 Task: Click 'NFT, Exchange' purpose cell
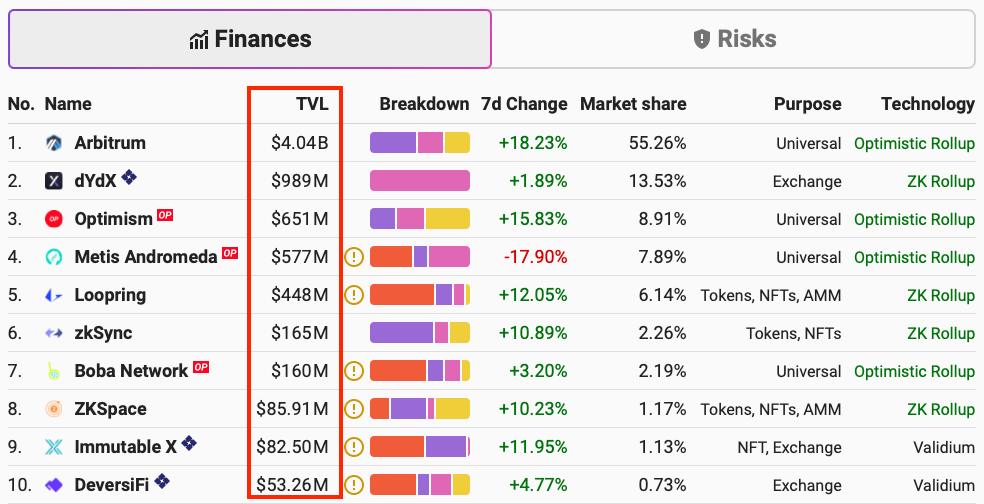[789, 447]
